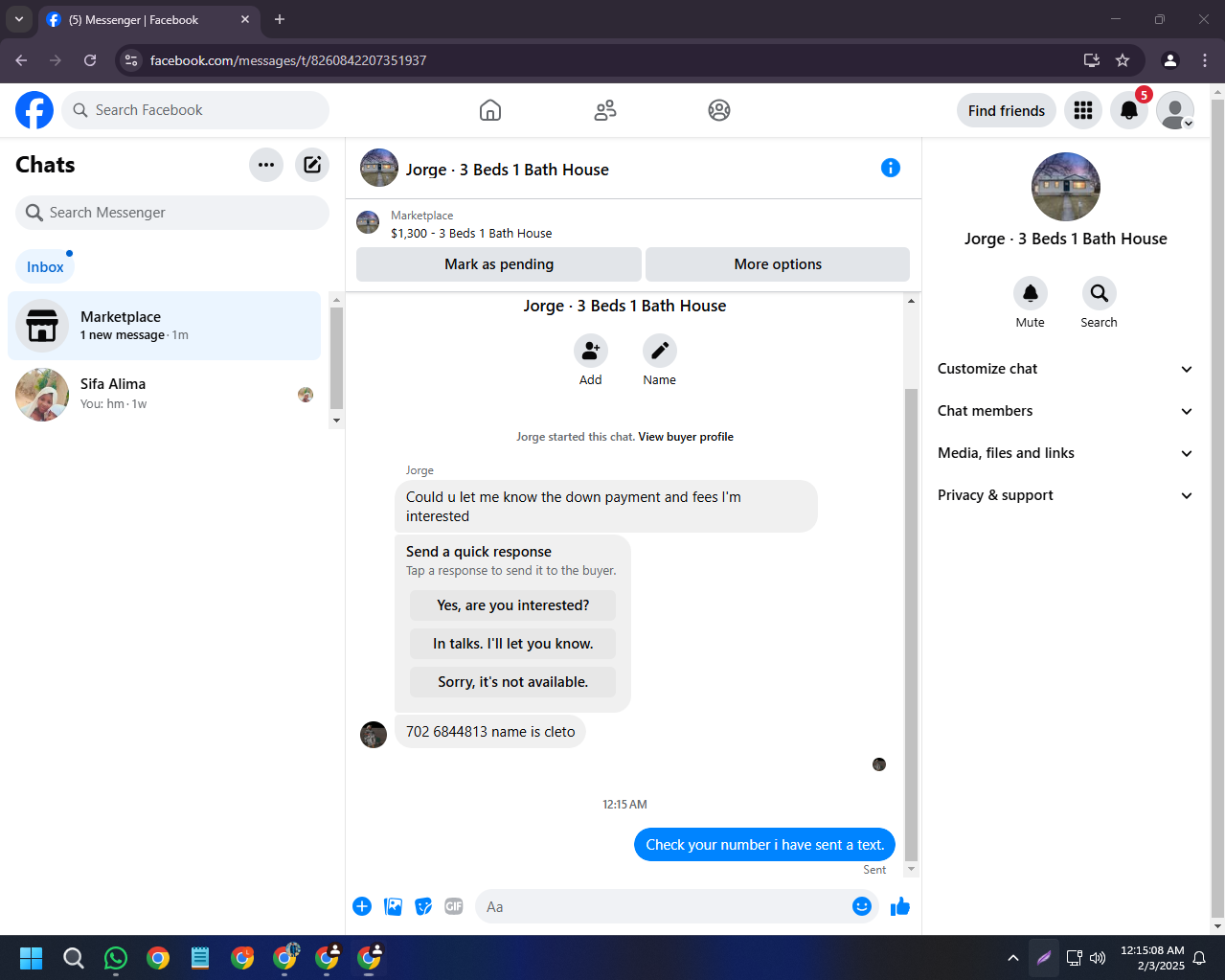Viewport: 1225px width, 980px height.
Task: Open Chrome profile icon in toolbar
Action: (1170, 60)
